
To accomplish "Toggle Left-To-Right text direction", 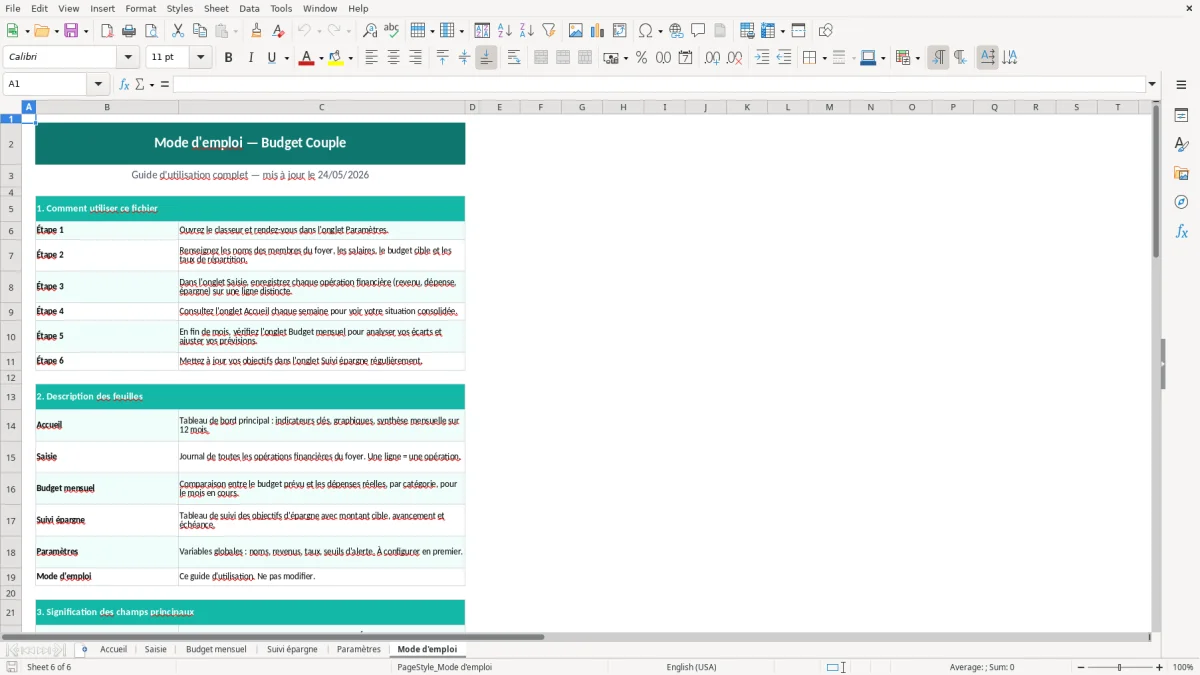I will [x=938, y=58].
